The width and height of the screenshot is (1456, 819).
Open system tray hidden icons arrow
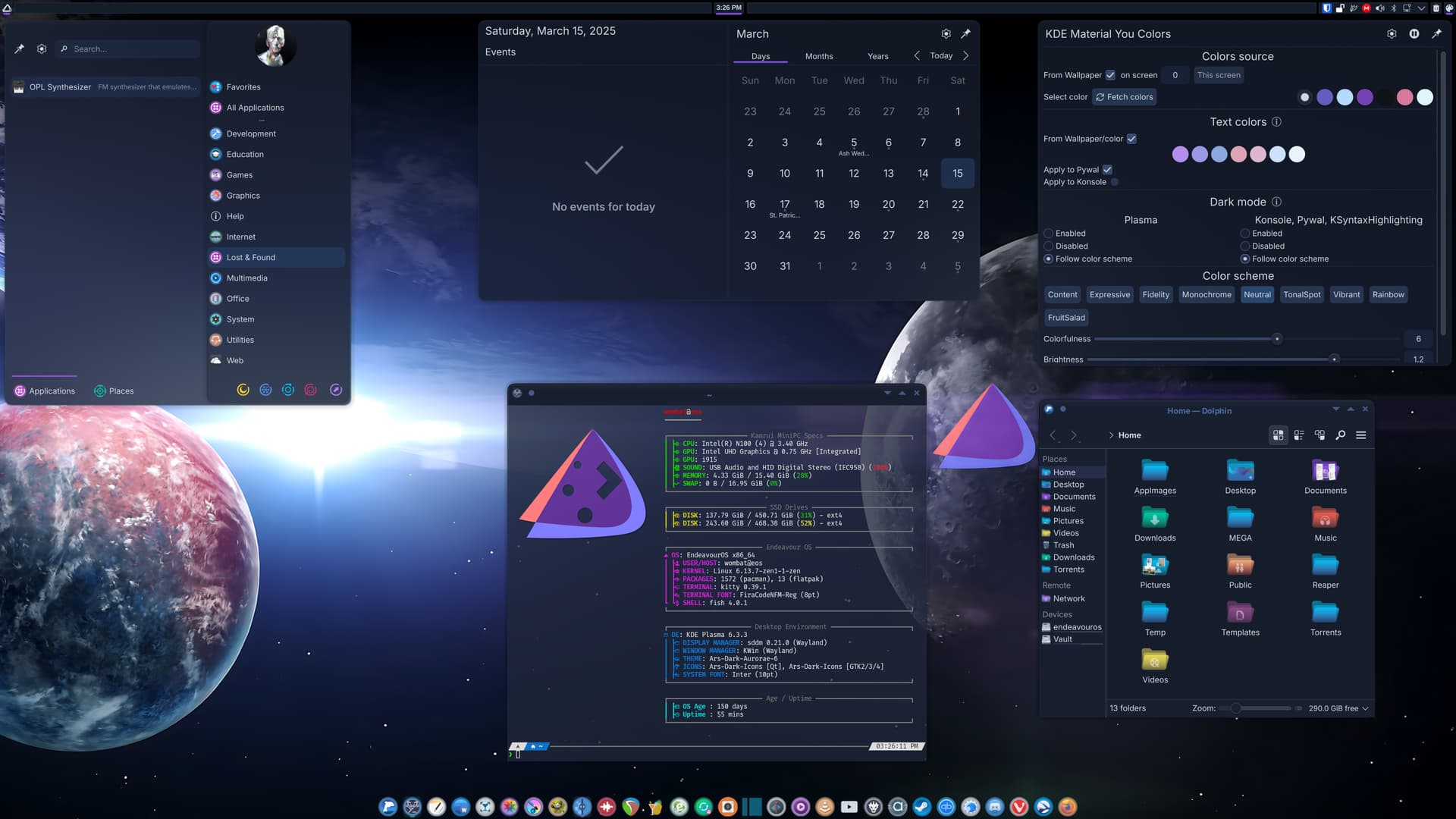pos(1421,8)
